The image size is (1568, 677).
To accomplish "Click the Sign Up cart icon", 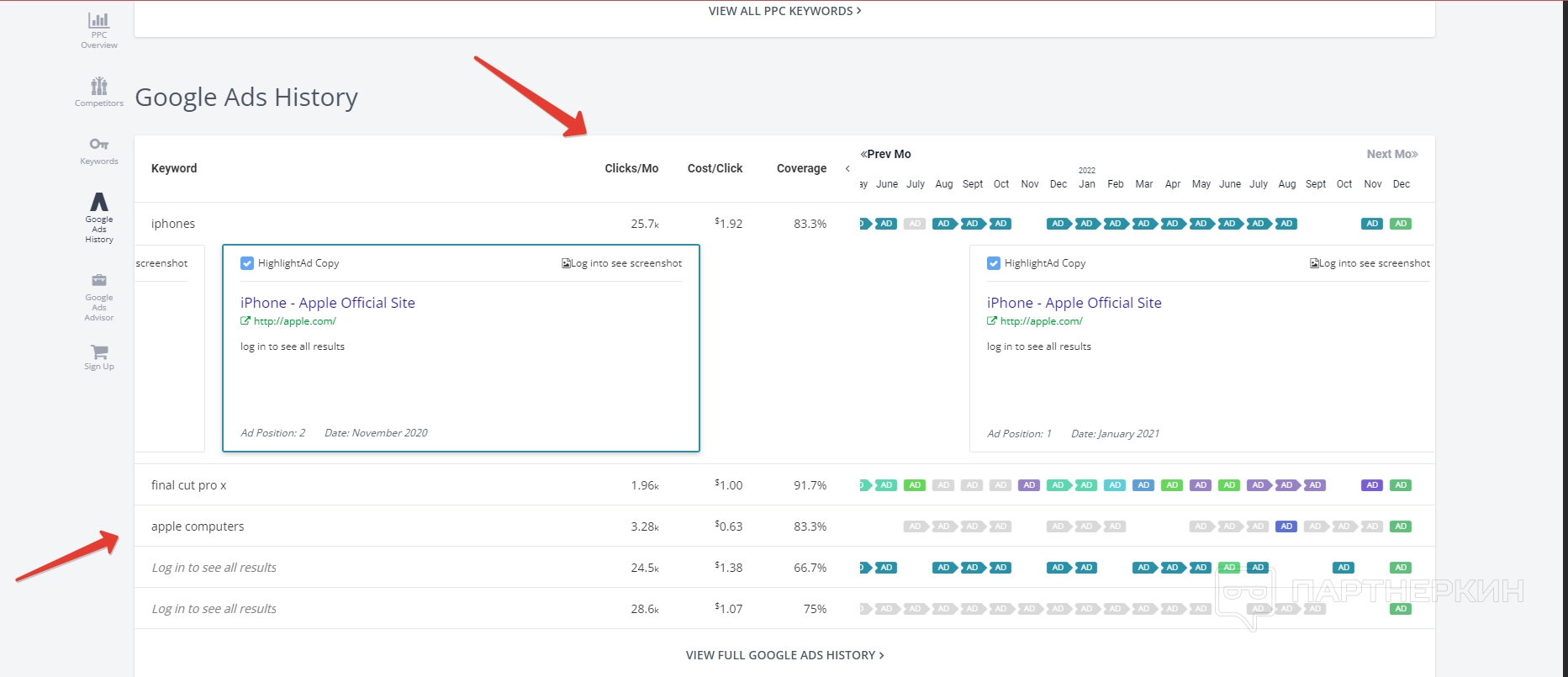I will coord(98,352).
